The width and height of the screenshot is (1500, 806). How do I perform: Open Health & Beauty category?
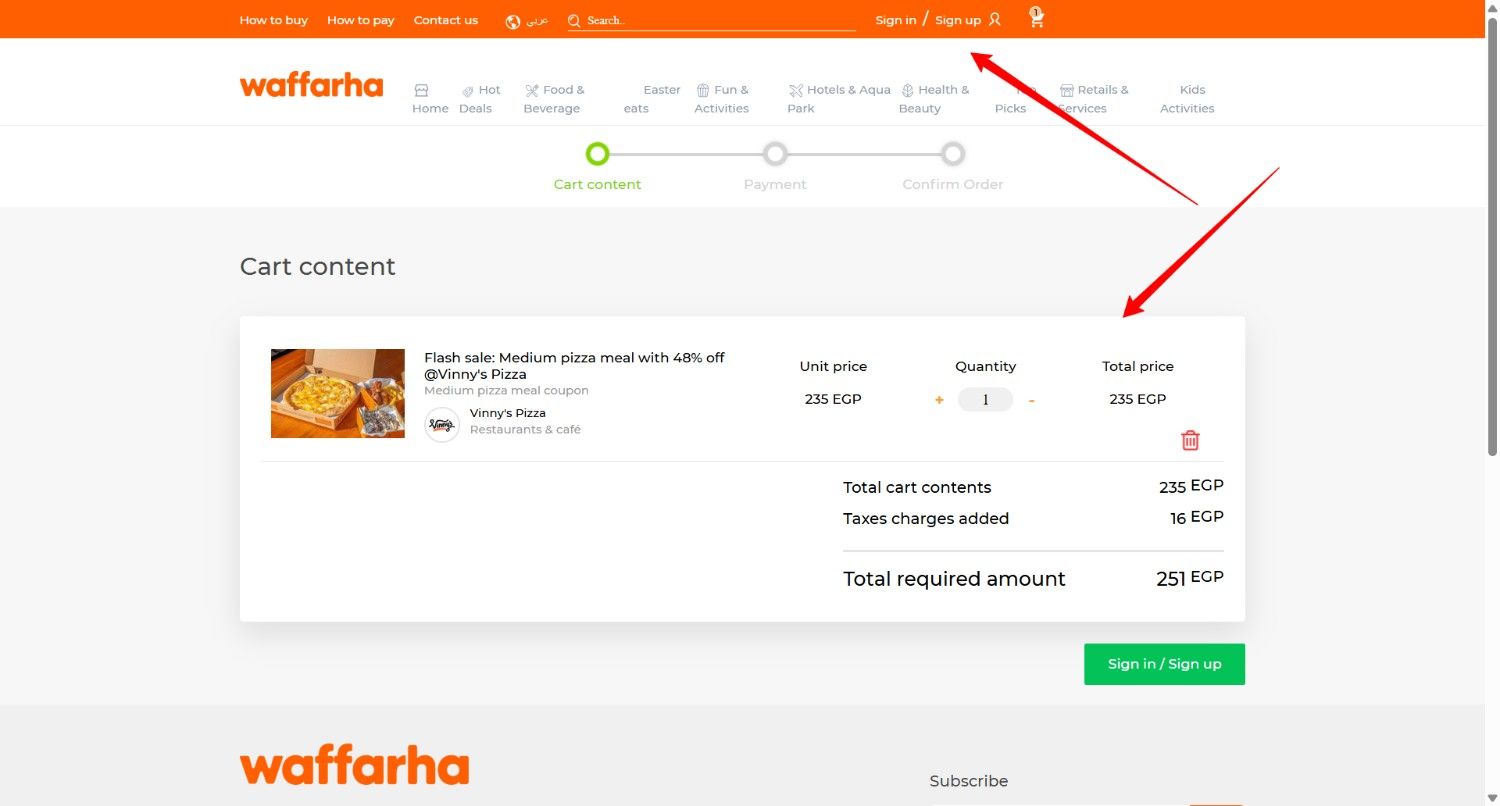click(x=934, y=99)
